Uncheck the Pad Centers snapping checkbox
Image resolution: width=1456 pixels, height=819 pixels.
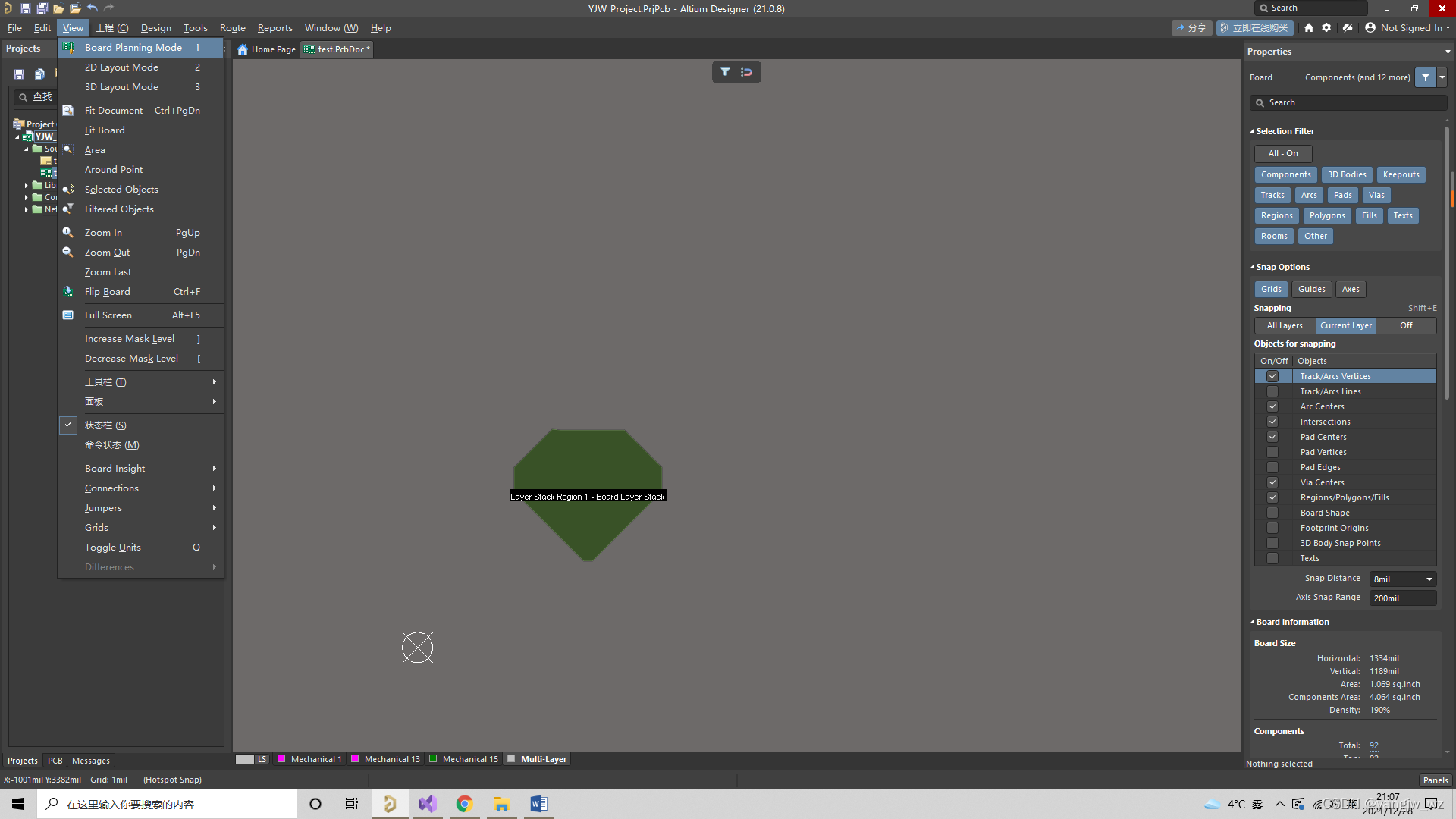coord(1272,438)
